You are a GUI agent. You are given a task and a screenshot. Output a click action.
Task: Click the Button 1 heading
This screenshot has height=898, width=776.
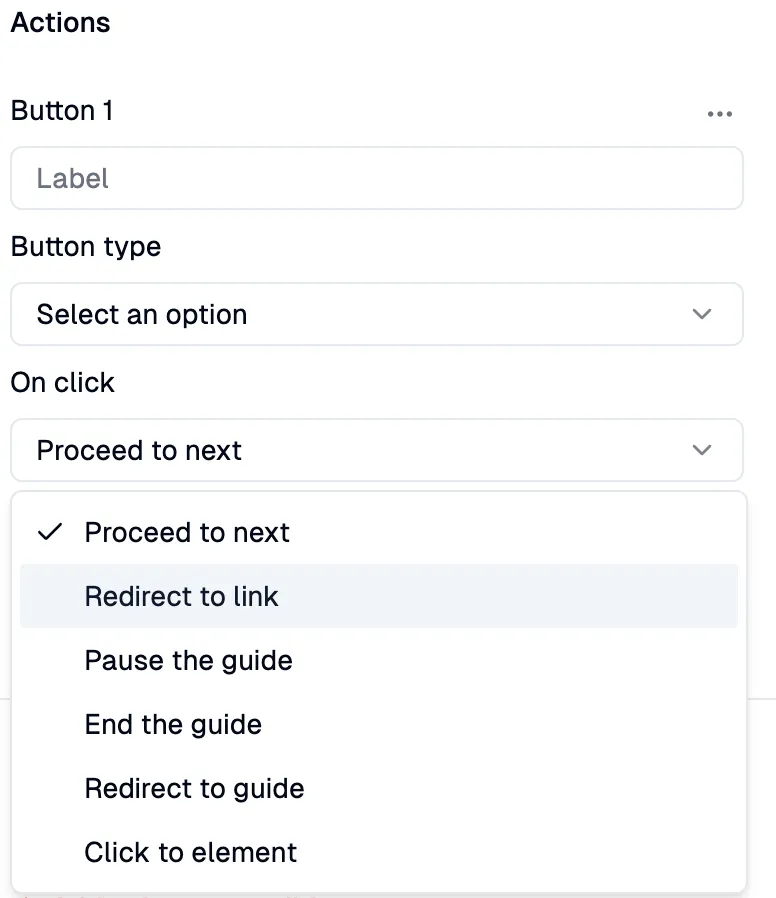(x=60, y=111)
